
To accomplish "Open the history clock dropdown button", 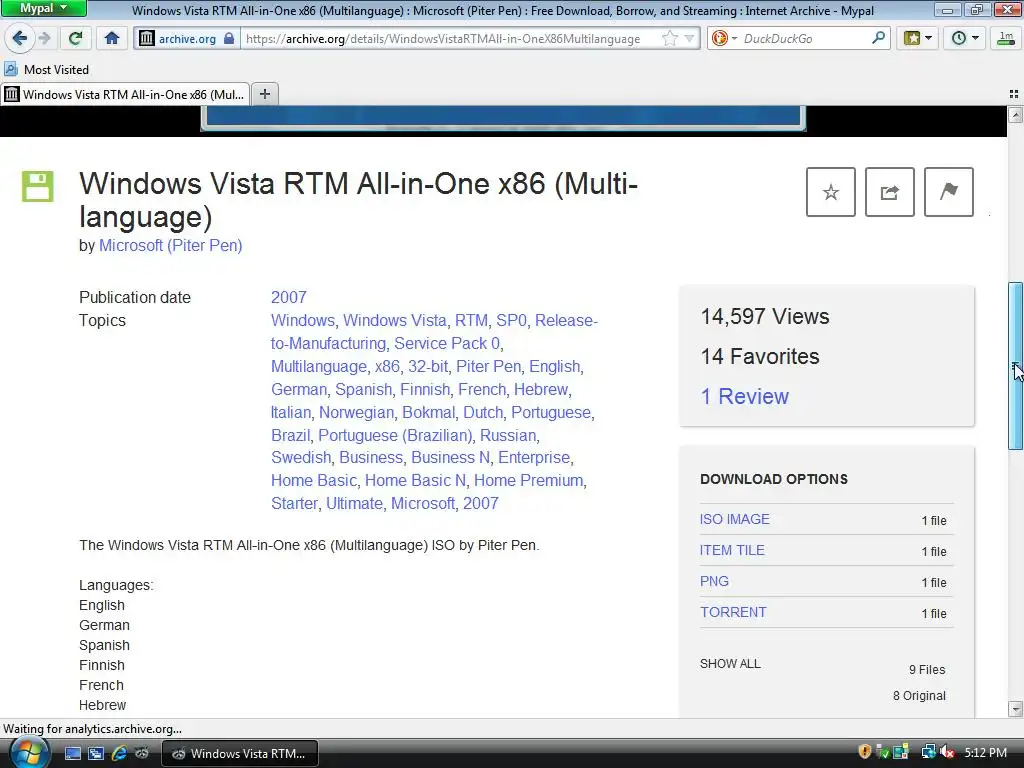I will 965,39.
